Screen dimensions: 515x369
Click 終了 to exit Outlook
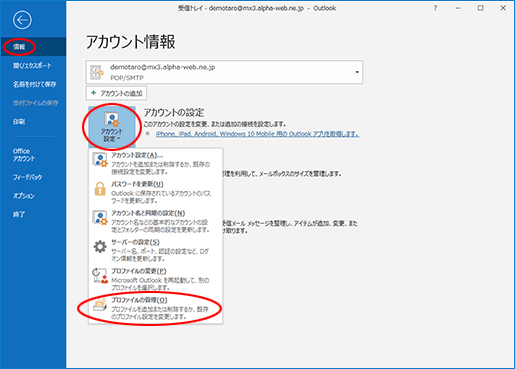[x=33, y=214]
